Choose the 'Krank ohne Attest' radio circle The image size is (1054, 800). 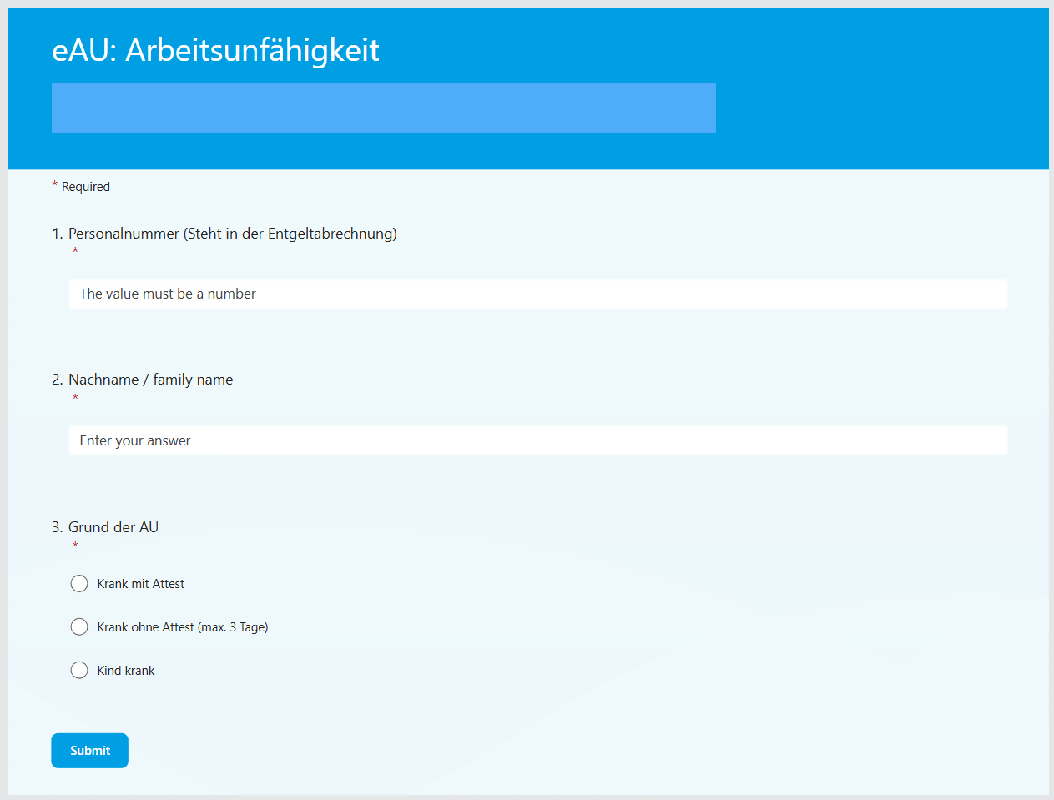pyautogui.click(x=80, y=627)
